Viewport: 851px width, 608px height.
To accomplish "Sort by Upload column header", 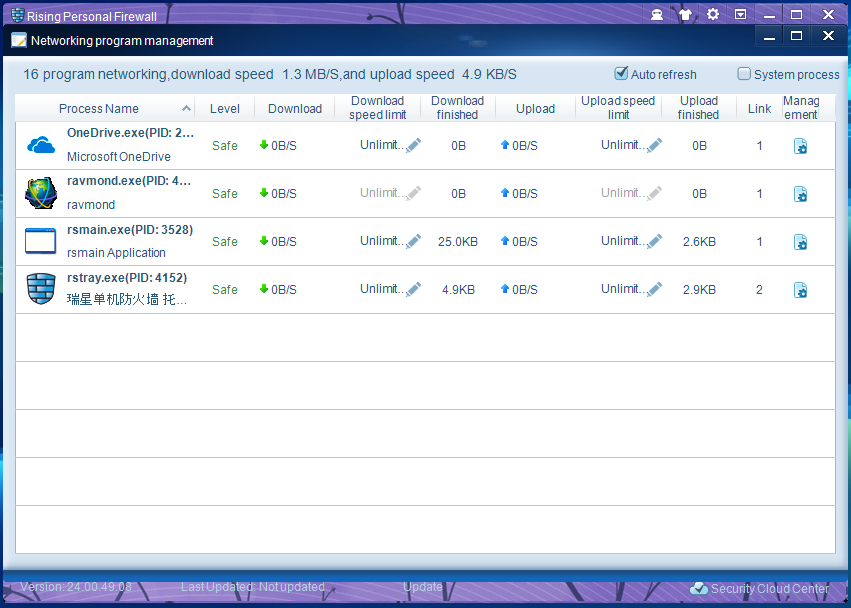I will point(535,109).
